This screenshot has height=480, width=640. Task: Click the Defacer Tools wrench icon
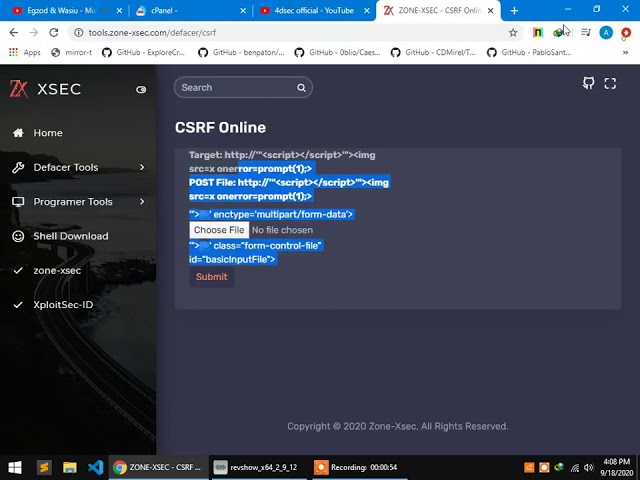click(18, 167)
